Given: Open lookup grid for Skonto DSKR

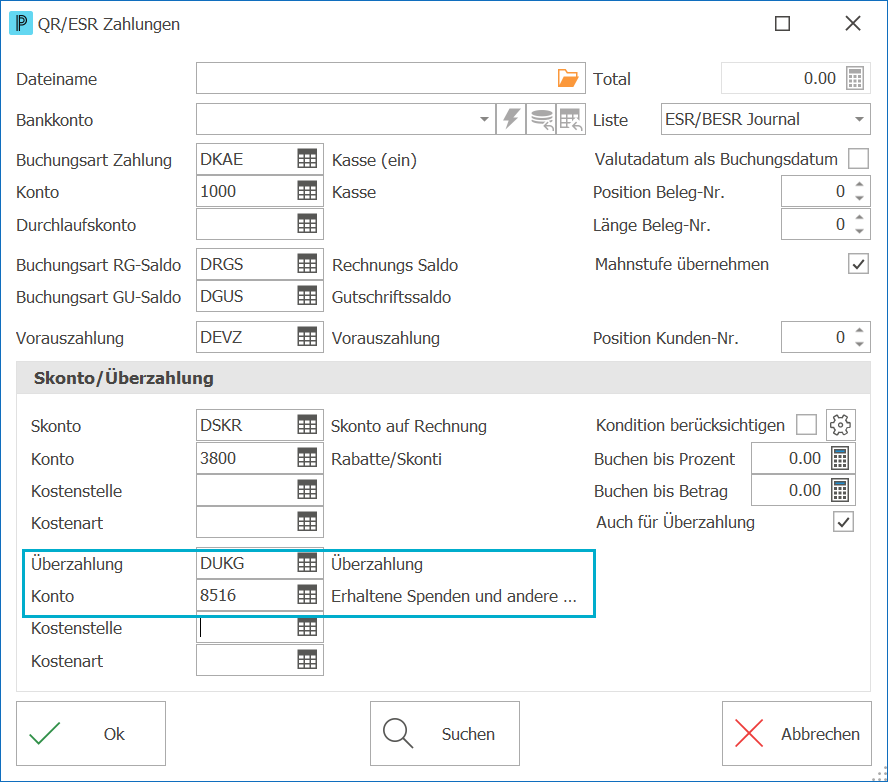Looking at the screenshot, I should click(x=307, y=425).
